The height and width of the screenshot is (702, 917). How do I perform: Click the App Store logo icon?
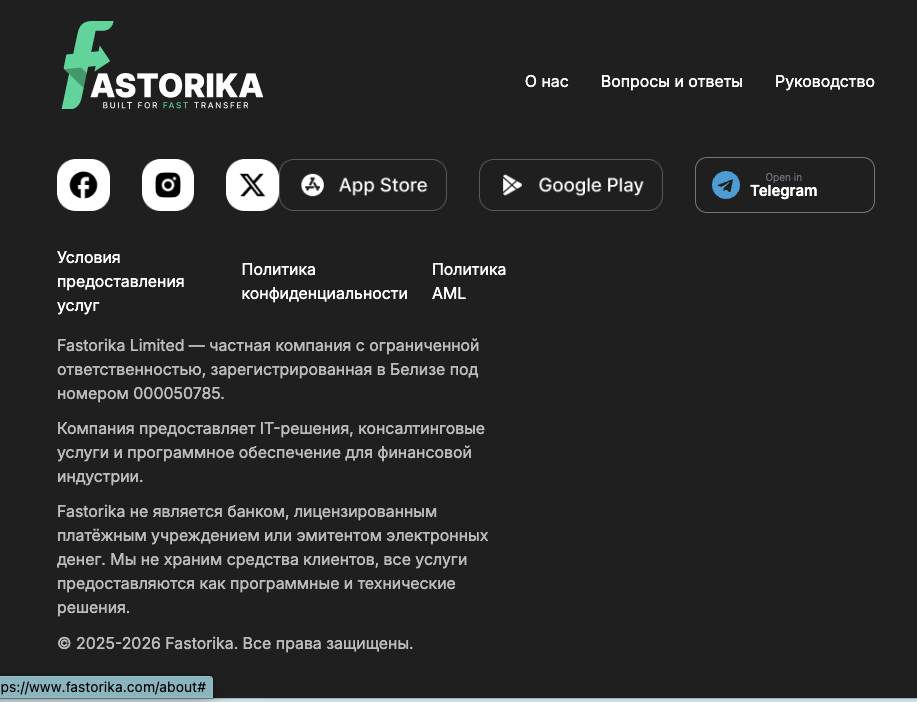tap(312, 185)
